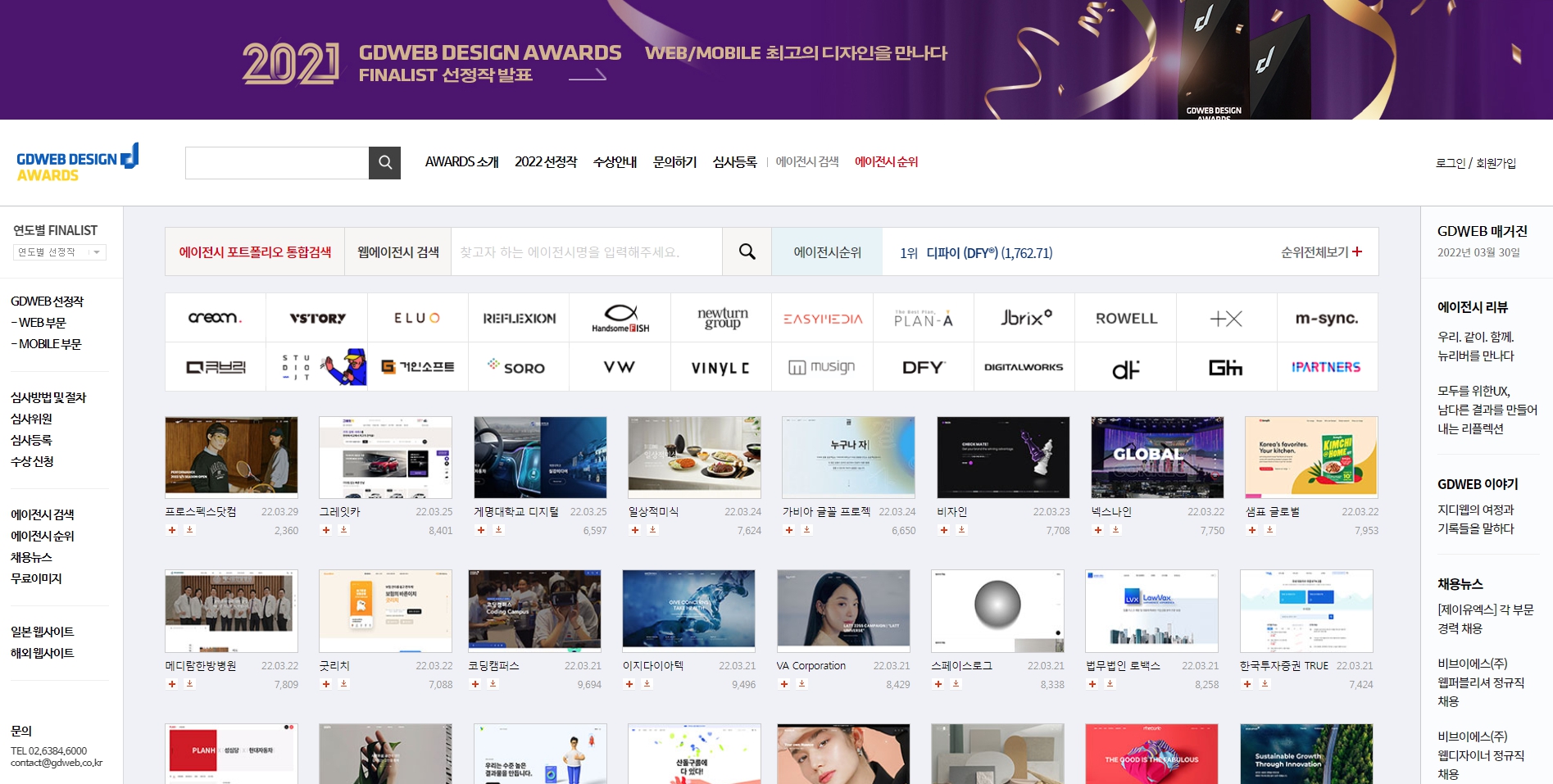Click the top search magnifier button
The width and height of the screenshot is (1553, 784).
(384, 163)
